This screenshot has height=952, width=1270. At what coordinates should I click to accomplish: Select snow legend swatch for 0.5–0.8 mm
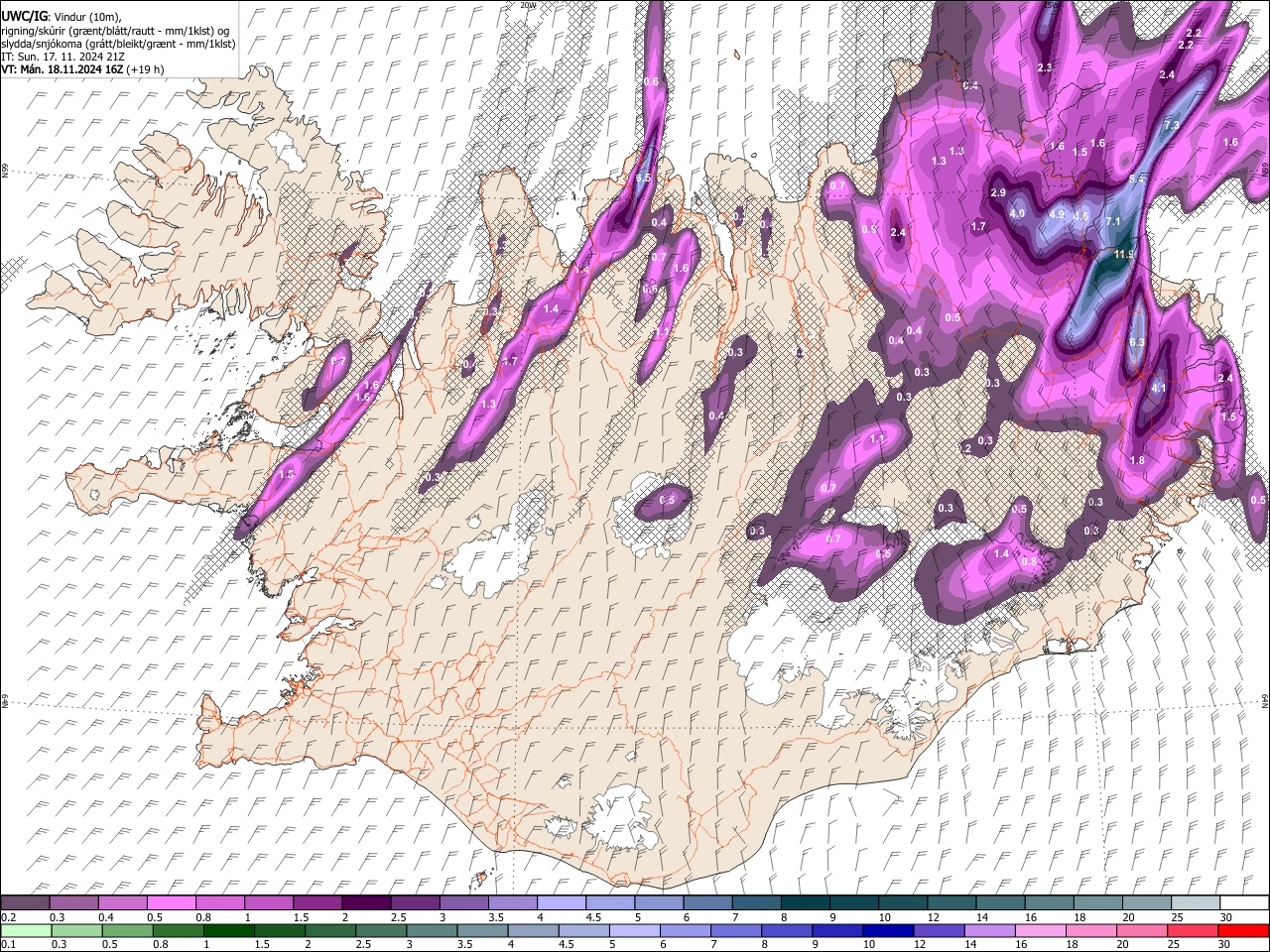click(x=171, y=903)
